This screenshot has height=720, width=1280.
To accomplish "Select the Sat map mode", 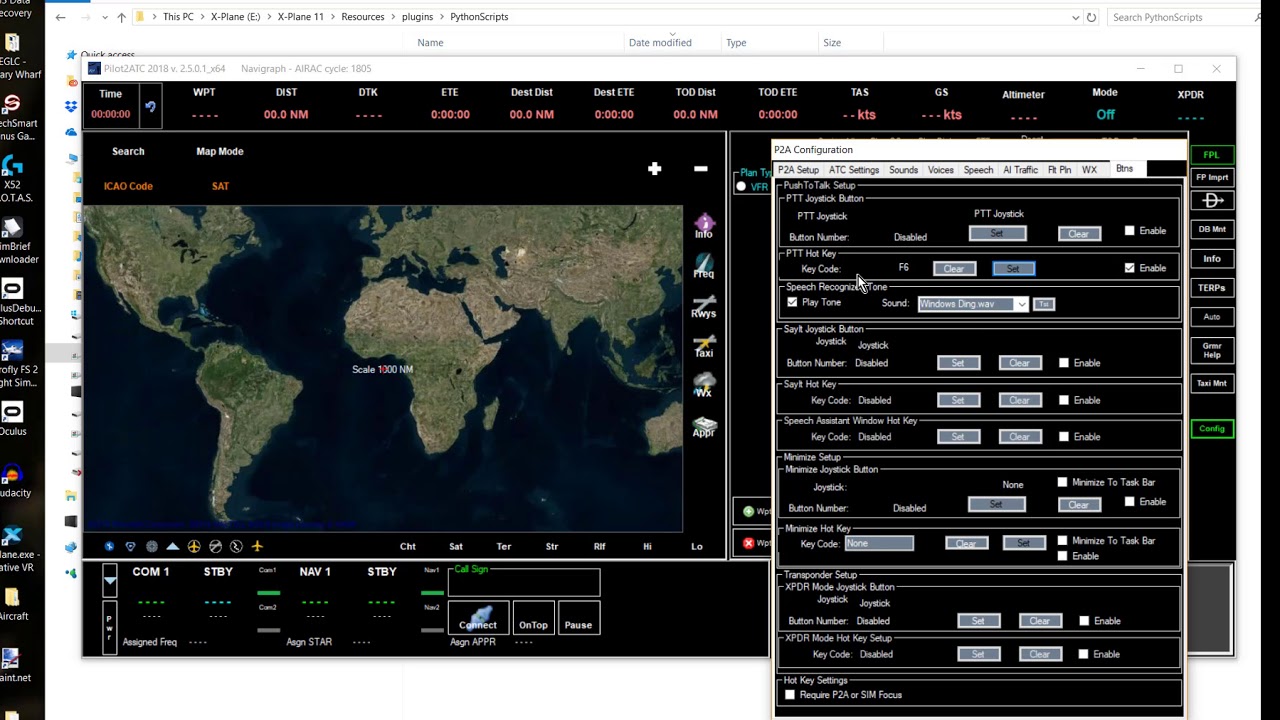I will point(456,546).
